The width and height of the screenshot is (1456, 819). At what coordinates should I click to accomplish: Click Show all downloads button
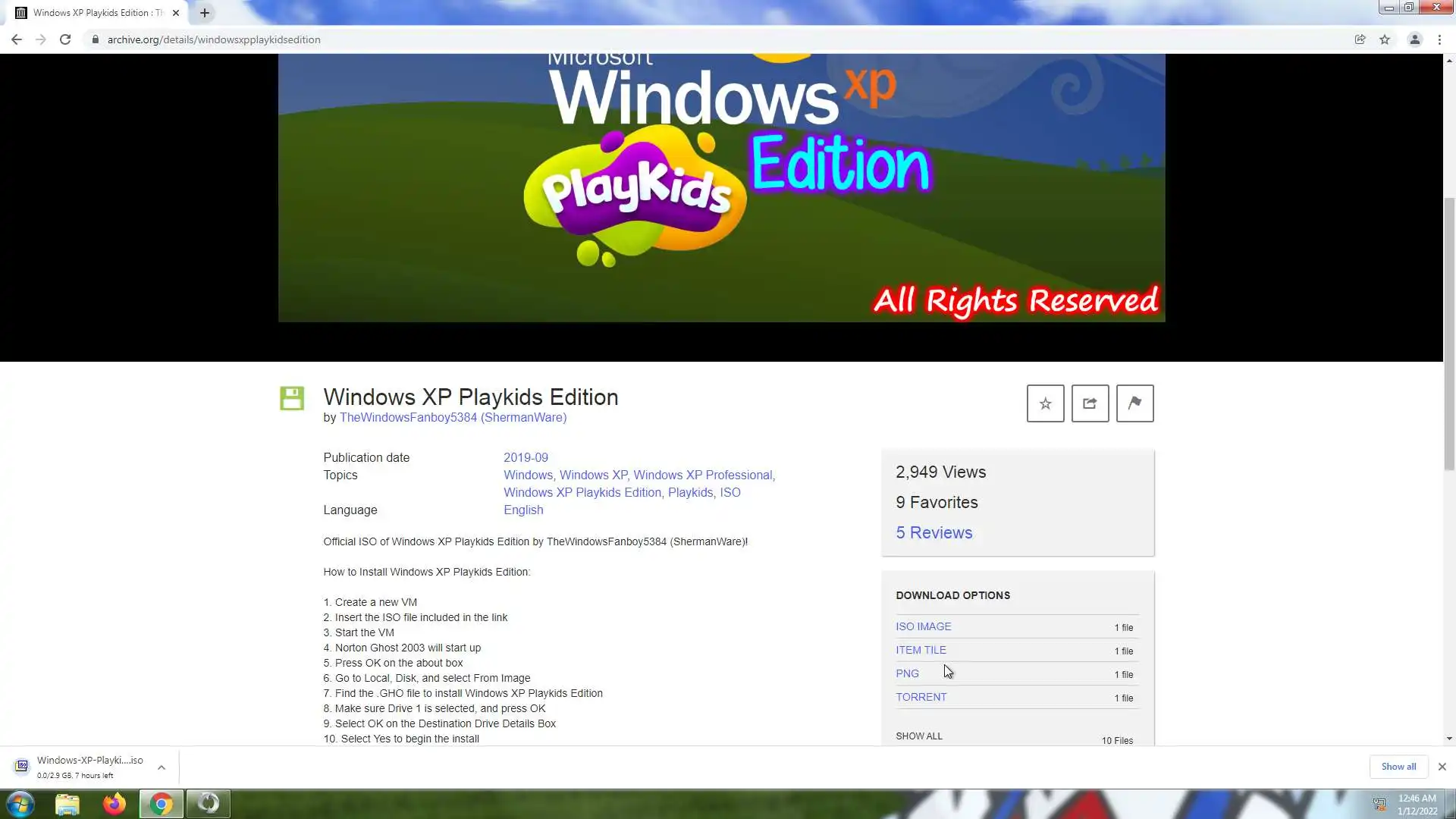[1398, 767]
